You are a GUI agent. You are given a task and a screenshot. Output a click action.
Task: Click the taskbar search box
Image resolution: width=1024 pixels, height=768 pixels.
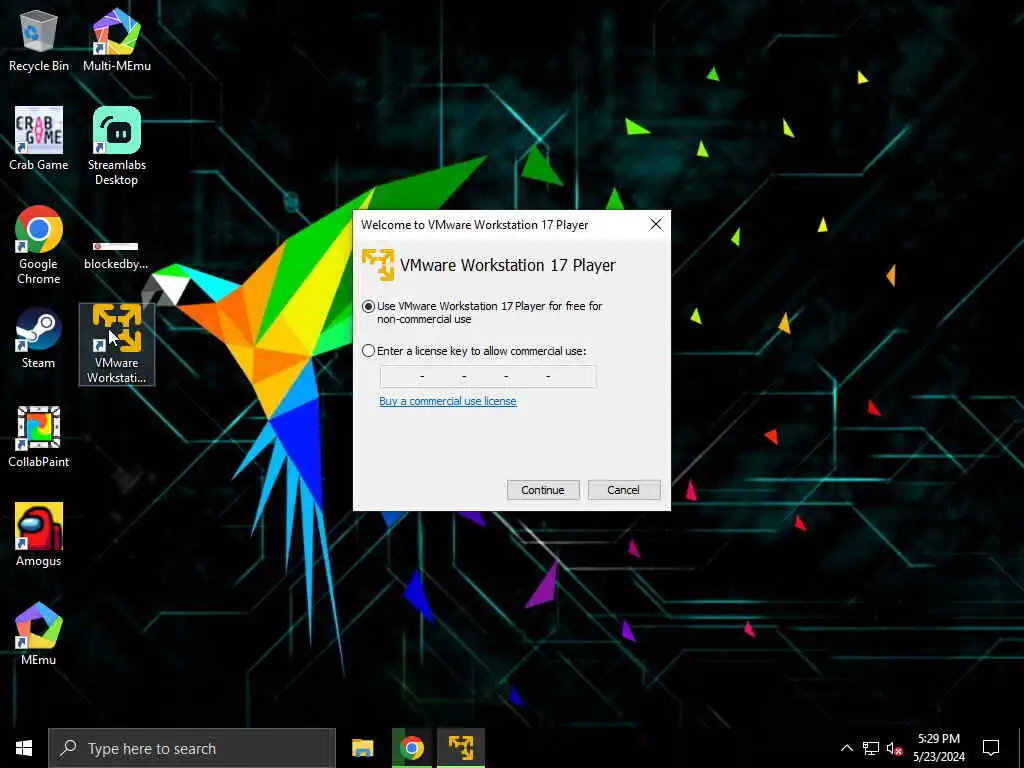click(x=192, y=748)
